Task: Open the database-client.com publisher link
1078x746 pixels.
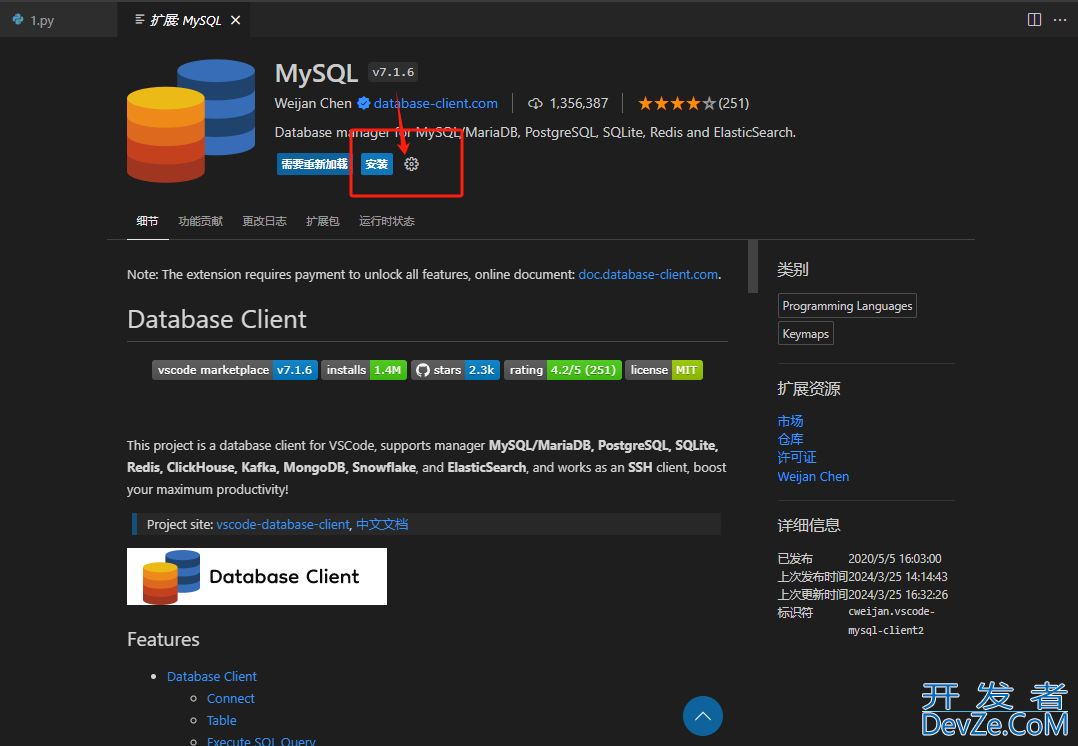Action: click(x=435, y=103)
